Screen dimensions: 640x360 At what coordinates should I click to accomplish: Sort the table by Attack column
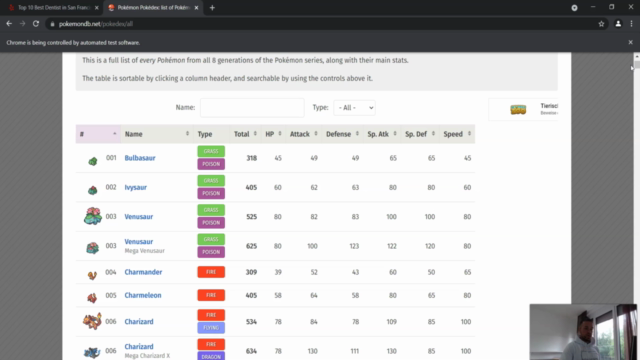(303, 134)
